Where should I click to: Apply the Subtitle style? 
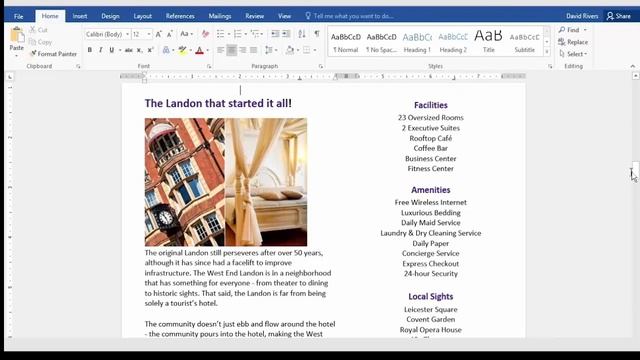[x=524, y=42]
